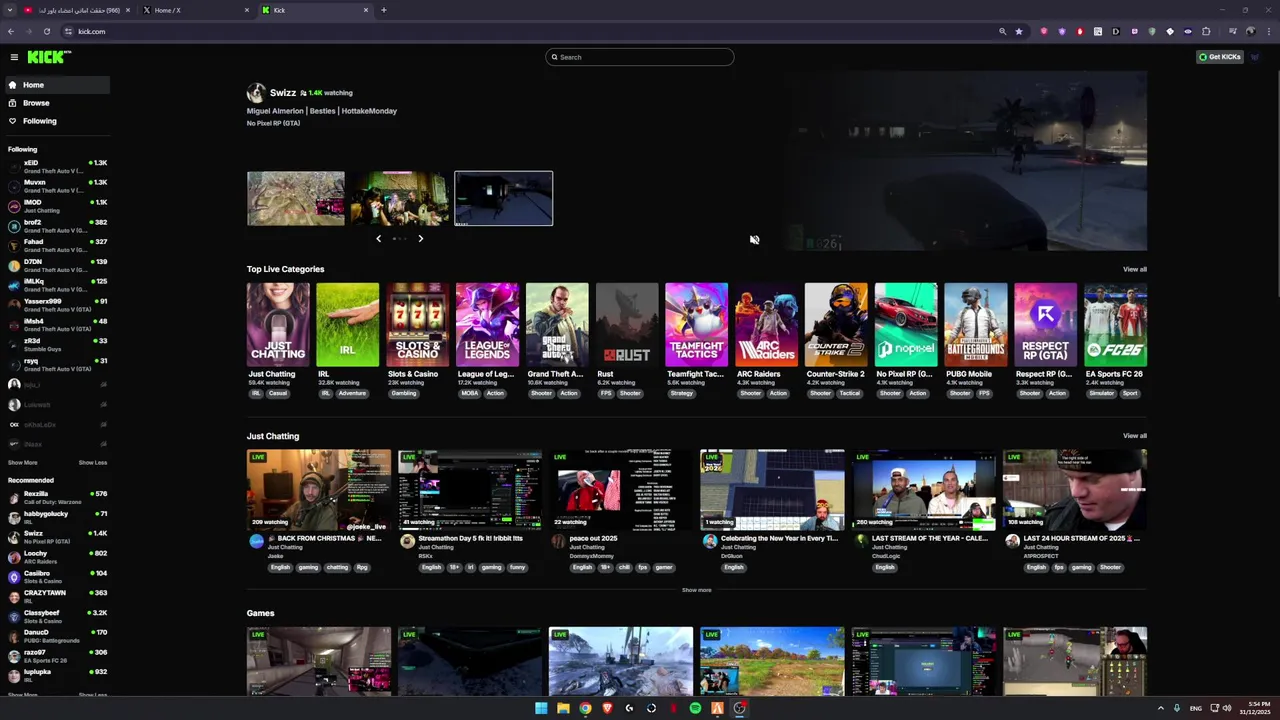This screenshot has width=1280, height=720.
Task: Open volume control in system tray
Action: click(1227, 708)
